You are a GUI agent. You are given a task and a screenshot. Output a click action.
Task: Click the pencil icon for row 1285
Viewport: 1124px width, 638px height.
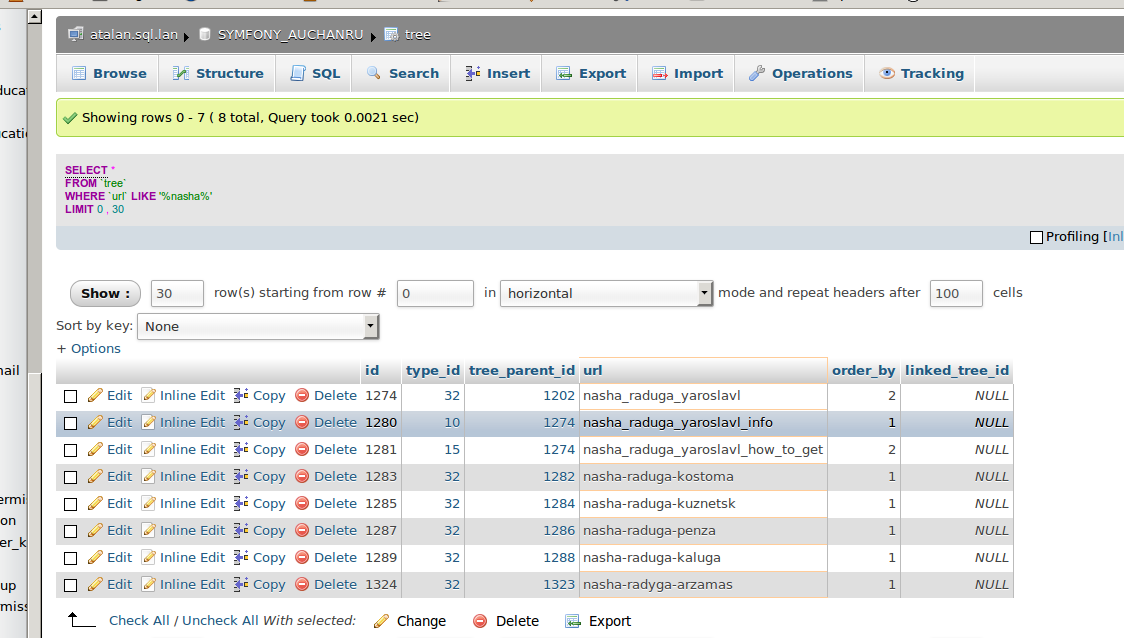coord(95,503)
